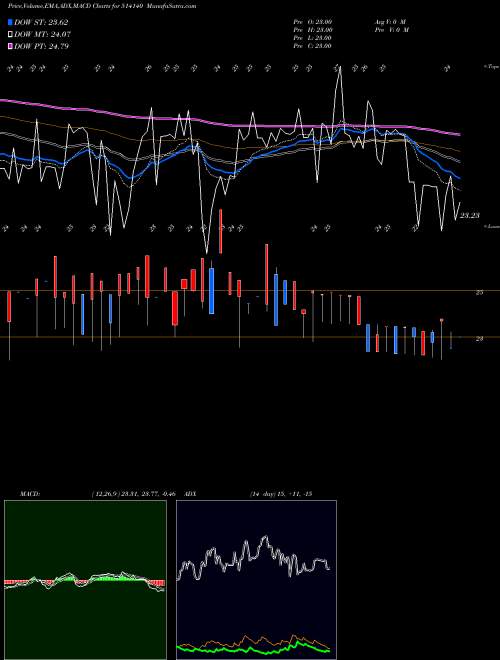Open the green MACD indicator chart
Viewport: 500px width, 660px height.
coord(85,580)
